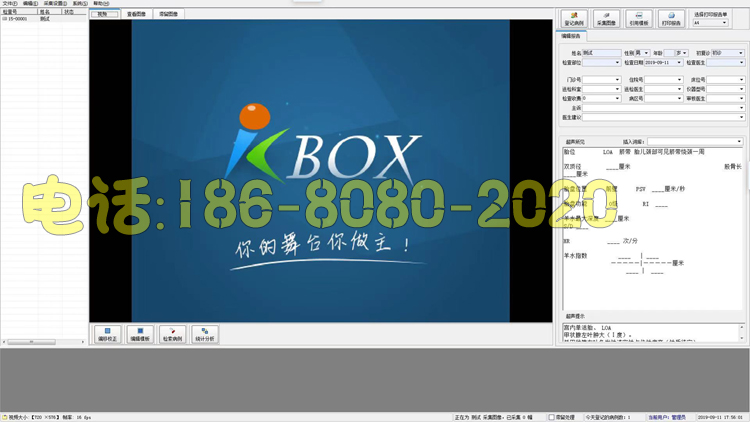This screenshot has width=750, height=422.
Task: Click the 编辑模板 edit template button
Action: [x=140, y=334]
